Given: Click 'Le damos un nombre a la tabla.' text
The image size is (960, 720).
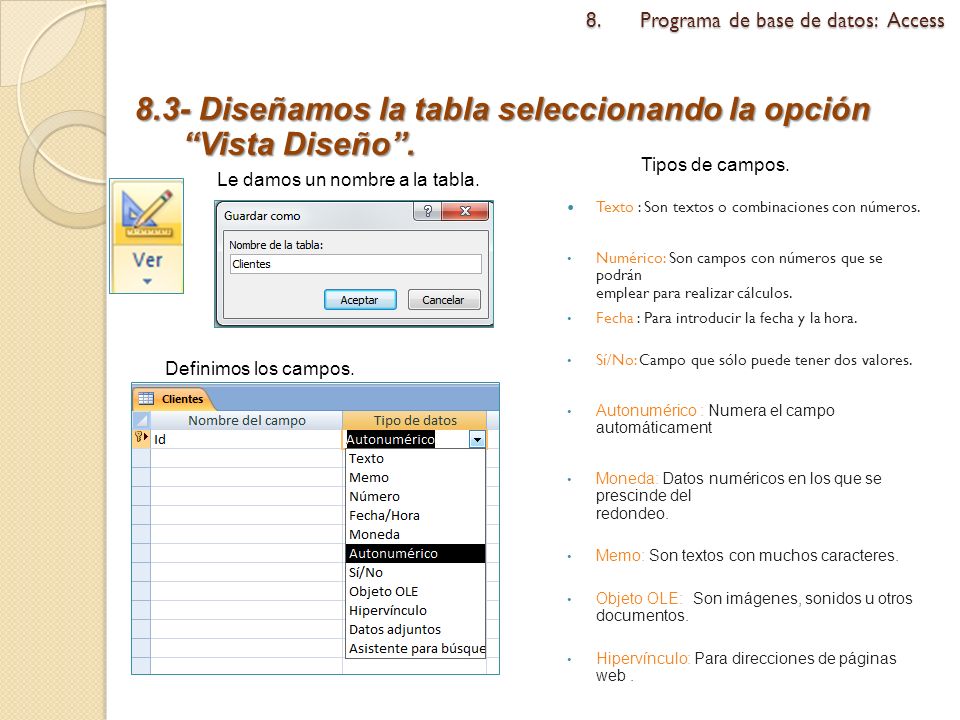Looking at the screenshot, I should (x=348, y=179).
